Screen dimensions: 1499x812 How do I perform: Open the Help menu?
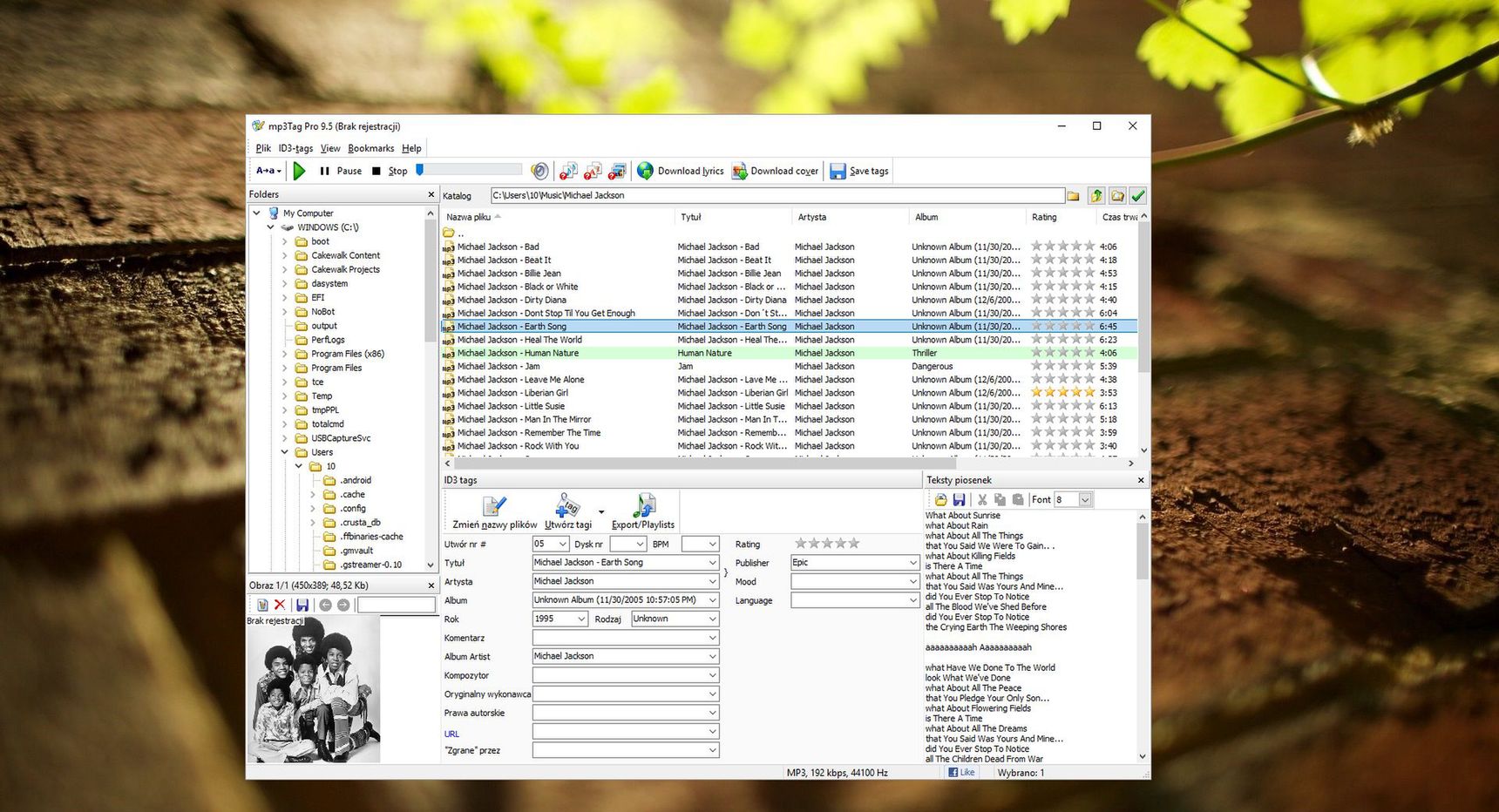pyautogui.click(x=411, y=148)
